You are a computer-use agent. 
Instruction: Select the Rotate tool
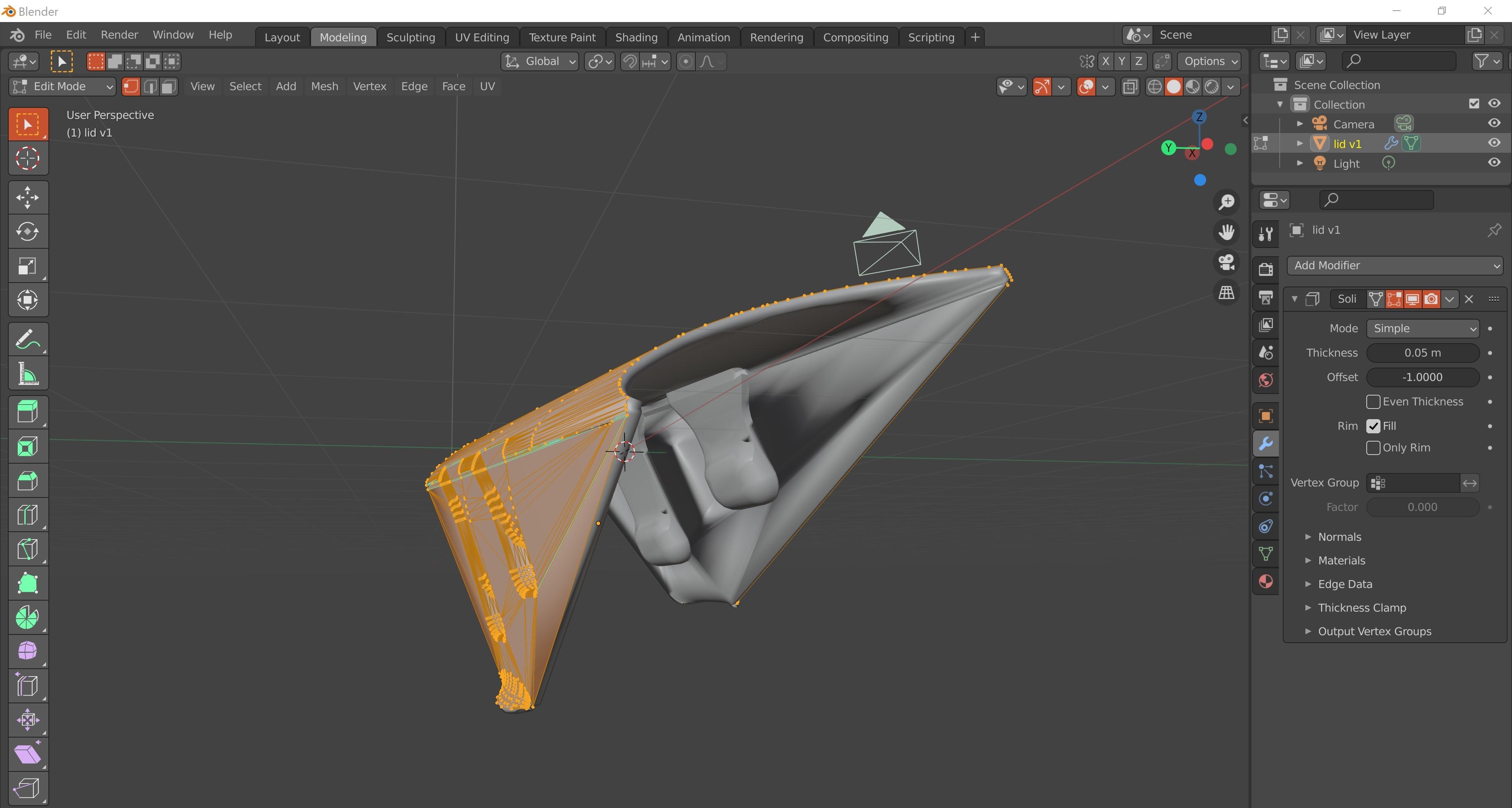point(28,231)
